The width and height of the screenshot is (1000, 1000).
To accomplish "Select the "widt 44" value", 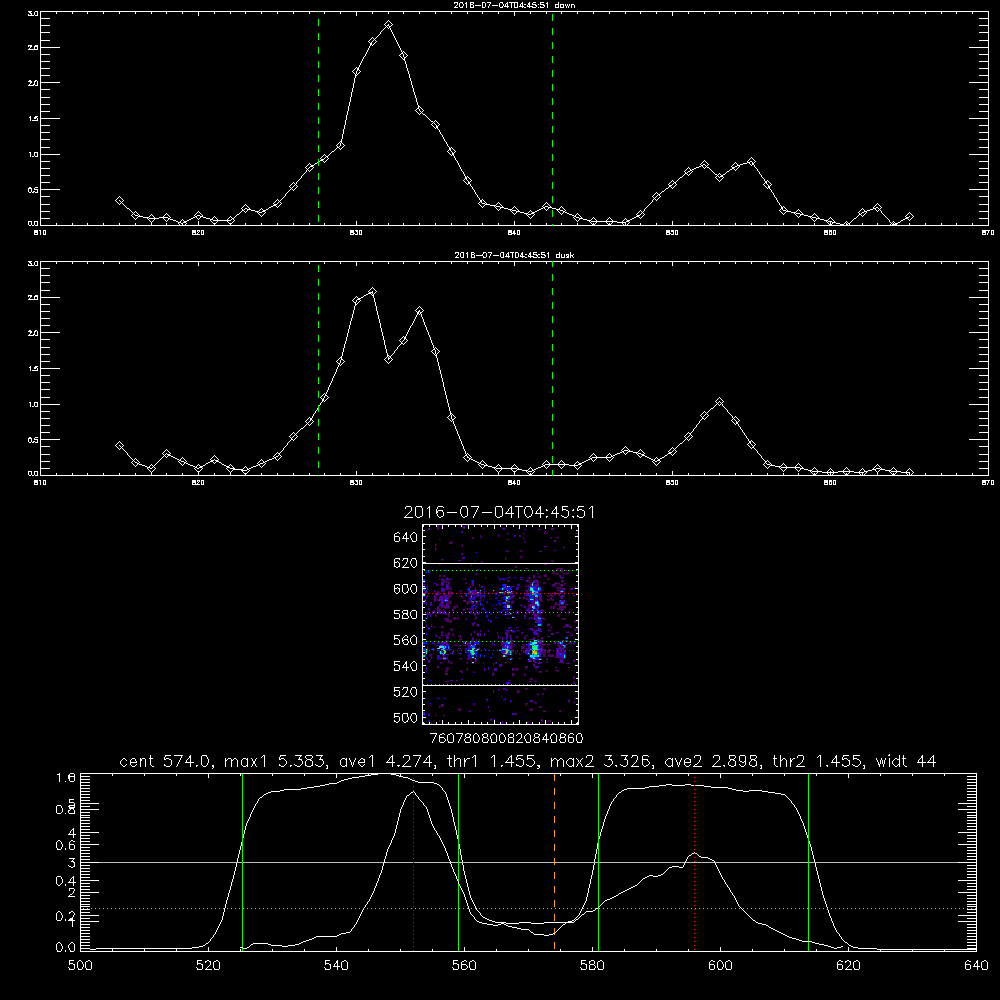I will coord(906,761).
